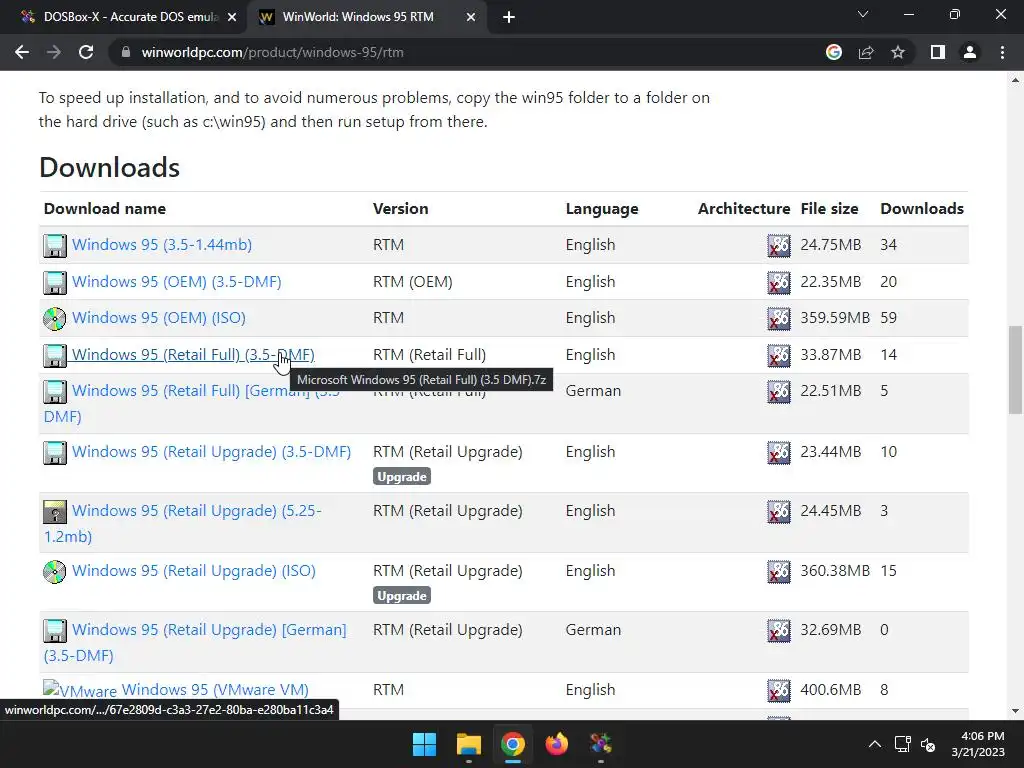Click the Version column header
This screenshot has width=1024, height=768.
(x=400, y=209)
